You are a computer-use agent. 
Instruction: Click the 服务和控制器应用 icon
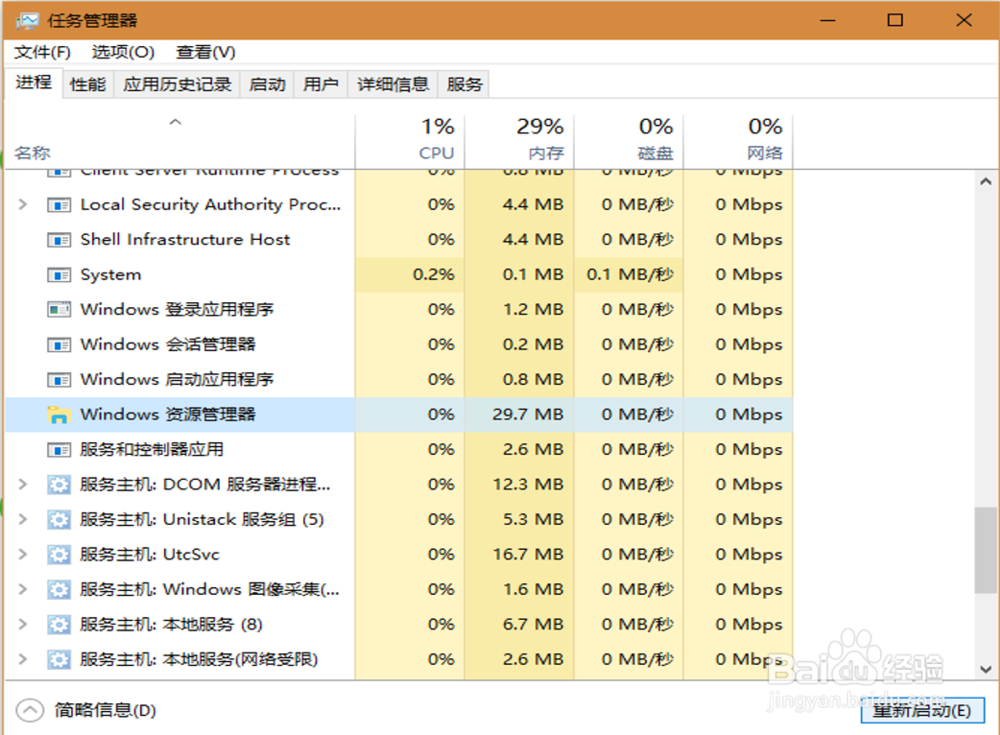click(x=59, y=450)
